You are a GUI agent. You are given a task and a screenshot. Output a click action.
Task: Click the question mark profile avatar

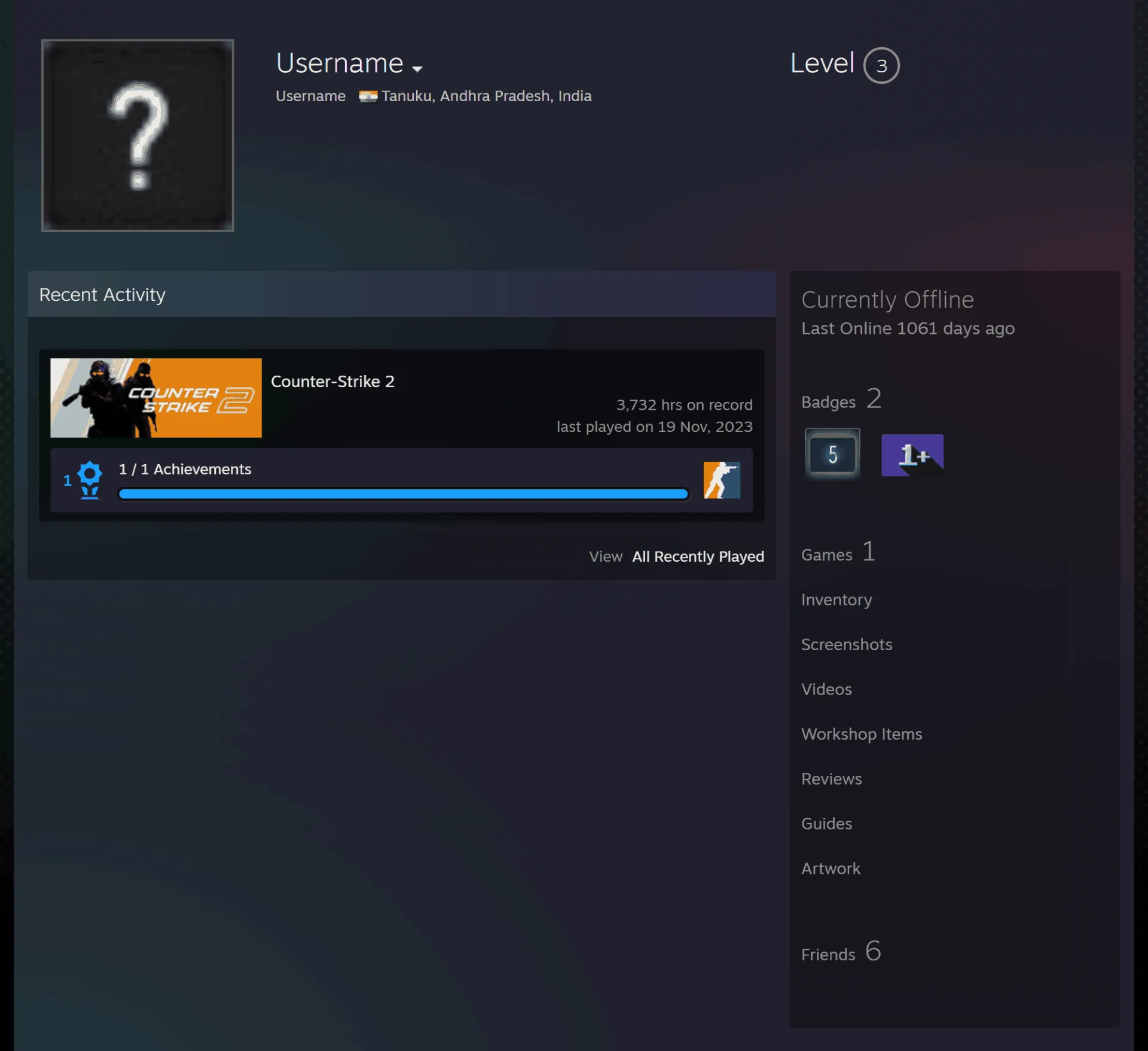coord(138,135)
